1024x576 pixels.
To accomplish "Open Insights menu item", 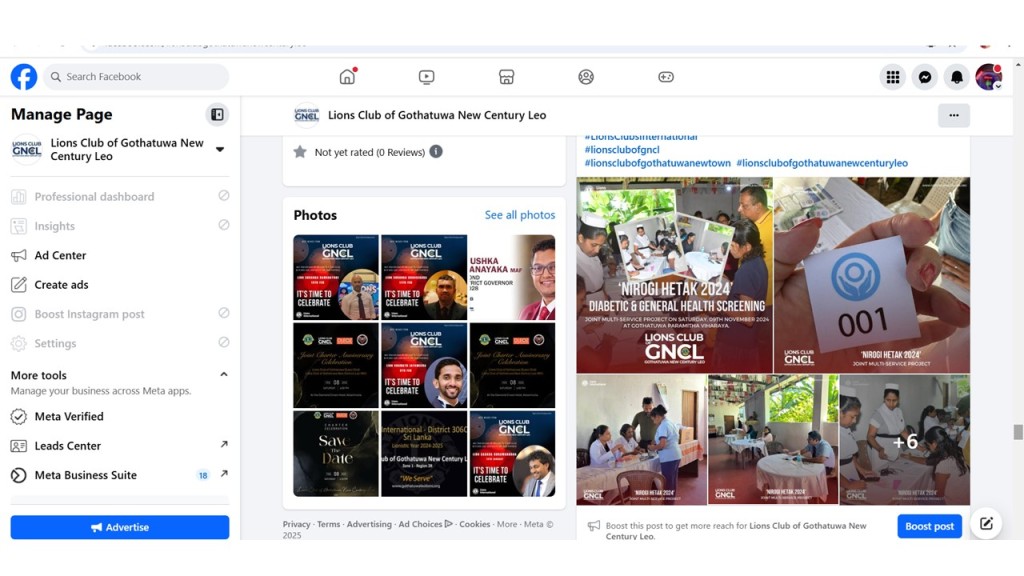I will (x=120, y=226).
